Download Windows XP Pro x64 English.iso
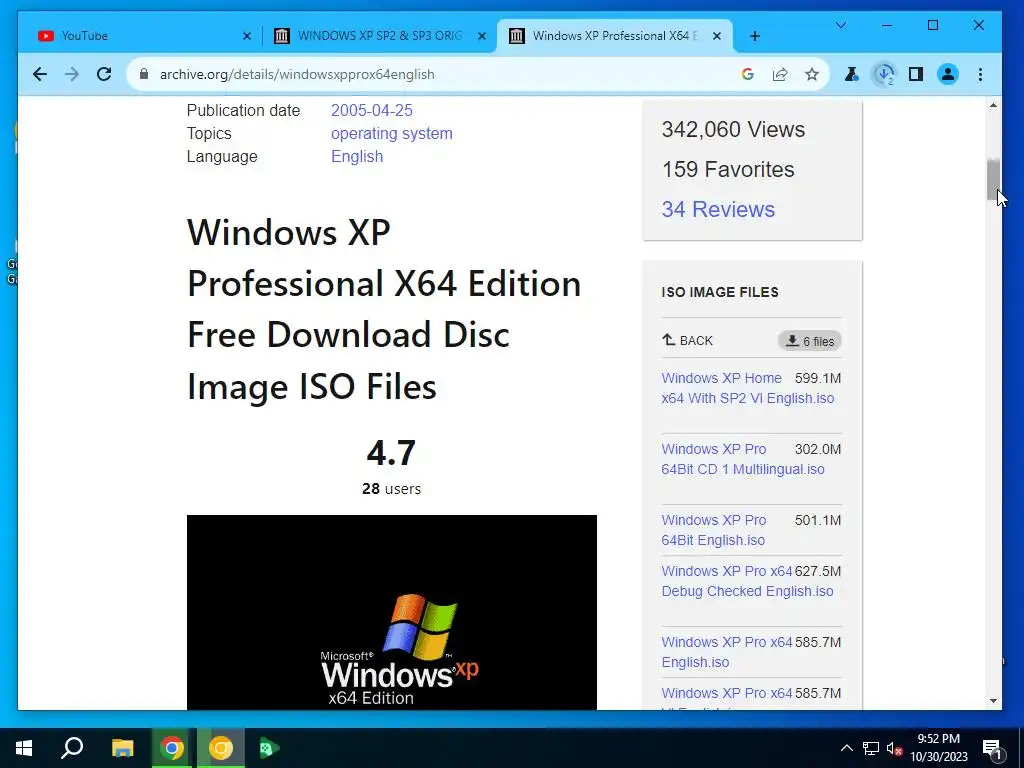Viewport: 1024px width, 768px height. (727, 652)
